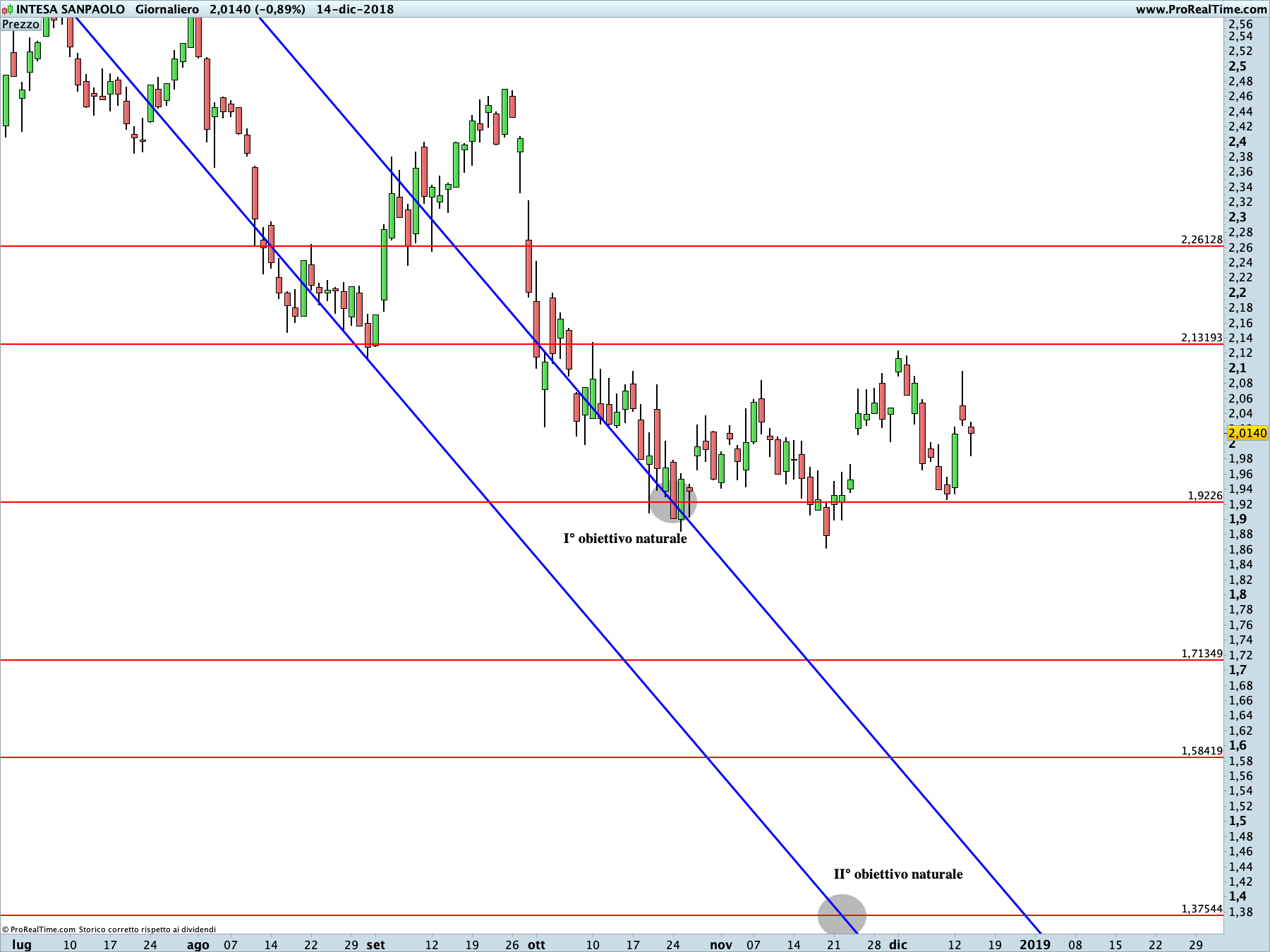Click the grey ellipse marking the second objective
The width and height of the screenshot is (1270, 952).
[842, 915]
